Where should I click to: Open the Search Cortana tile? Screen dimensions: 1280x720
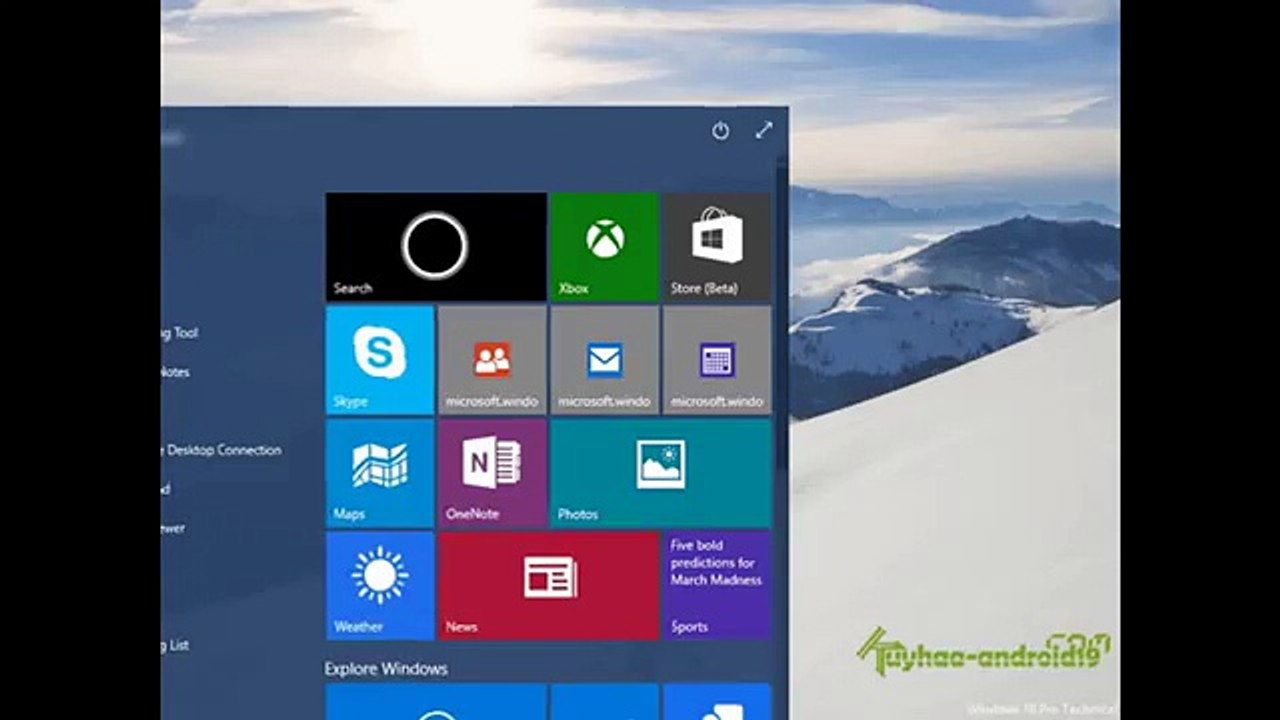436,247
